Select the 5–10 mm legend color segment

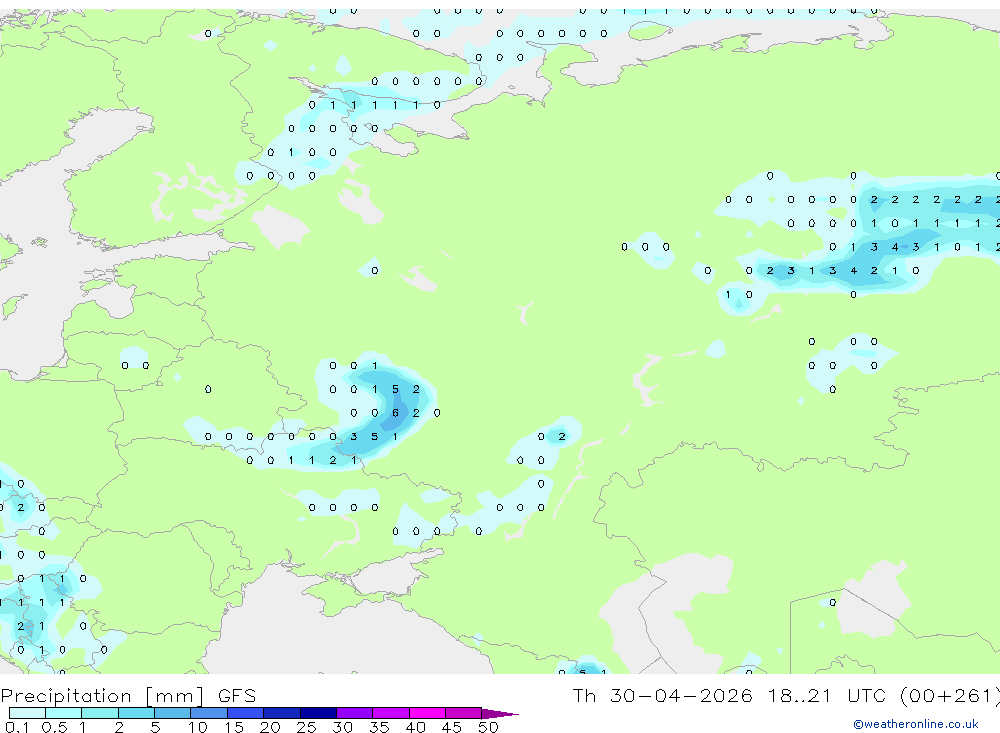(173, 713)
